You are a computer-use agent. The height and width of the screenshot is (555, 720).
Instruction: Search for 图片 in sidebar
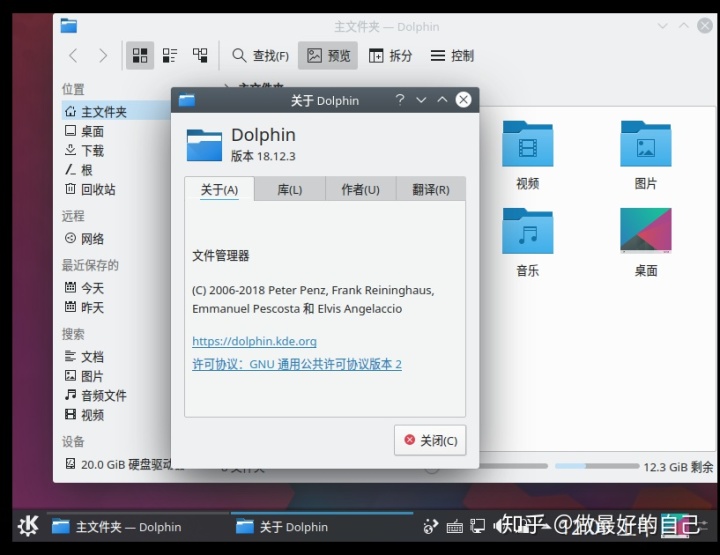click(x=84, y=376)
